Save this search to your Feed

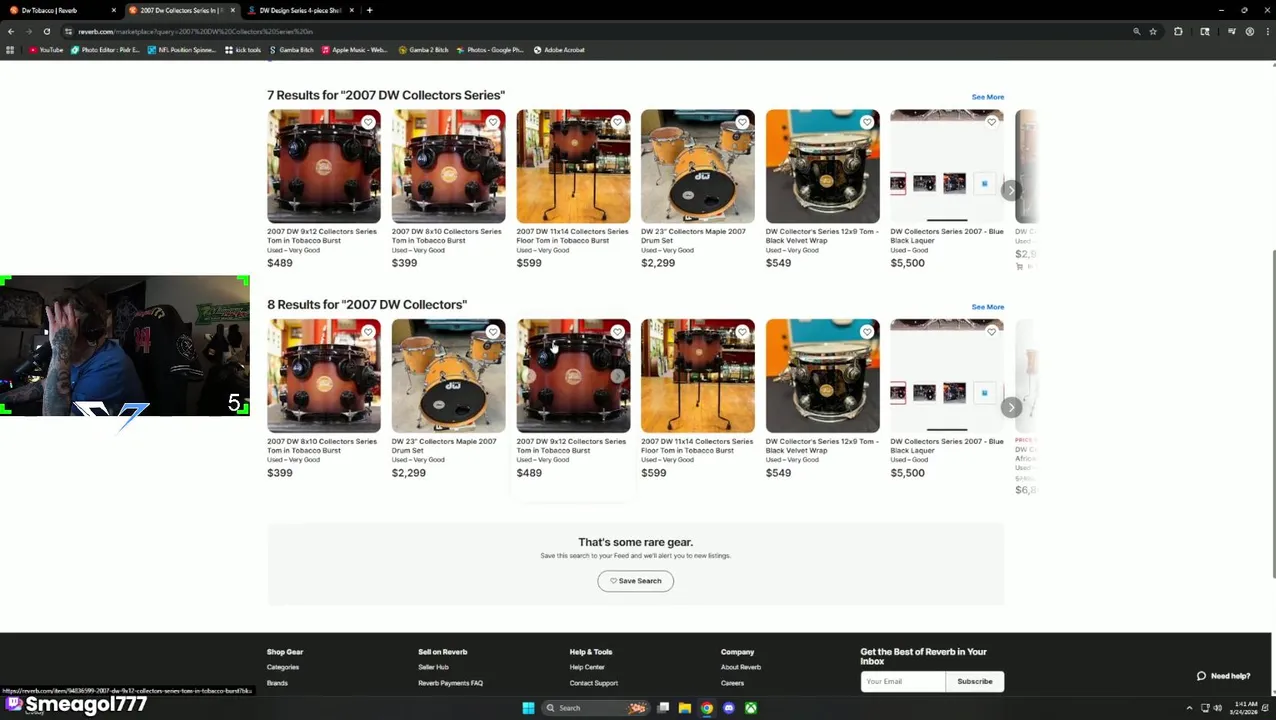636,581
